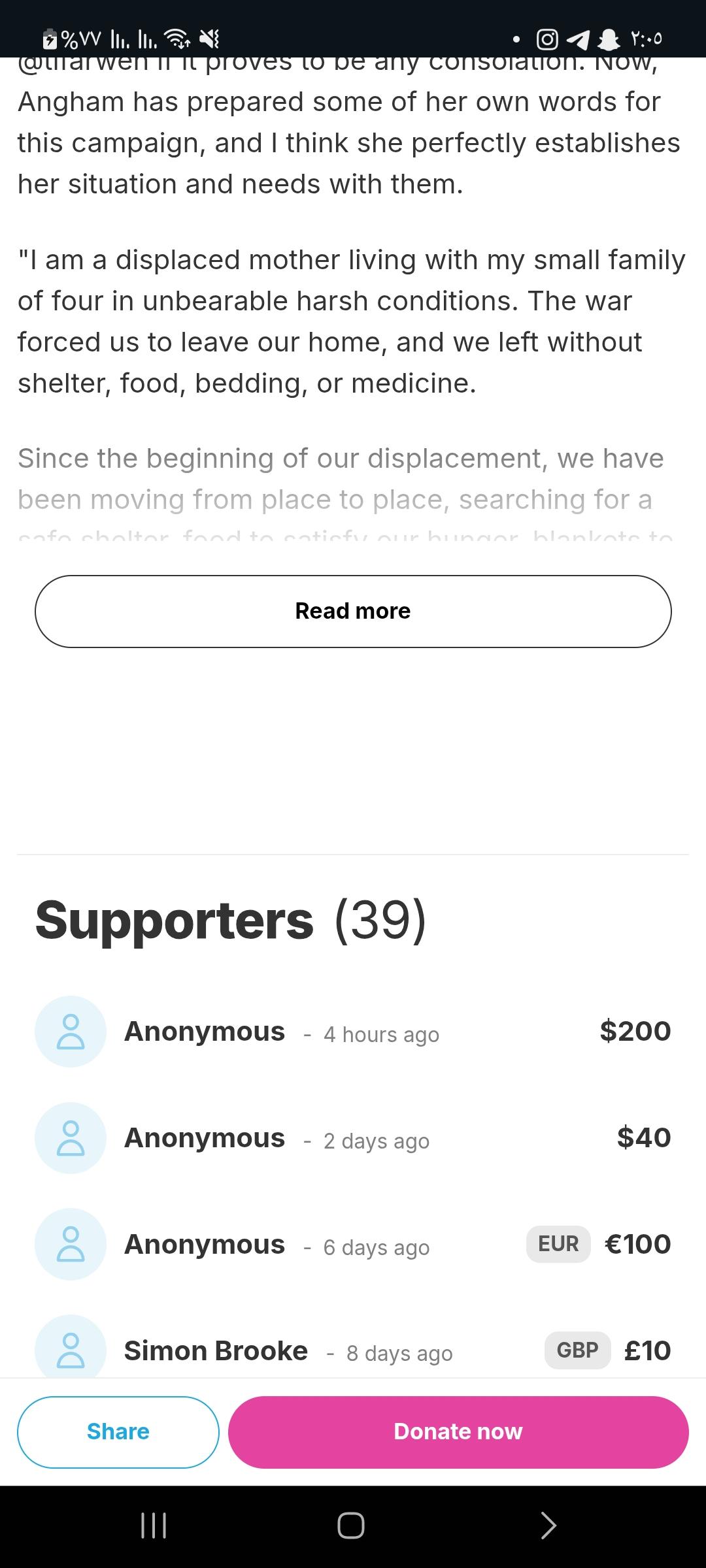706x1568 pixels.
Task: Tap avatar of $40 Anonymous supporter
Action: (71, 1138)
